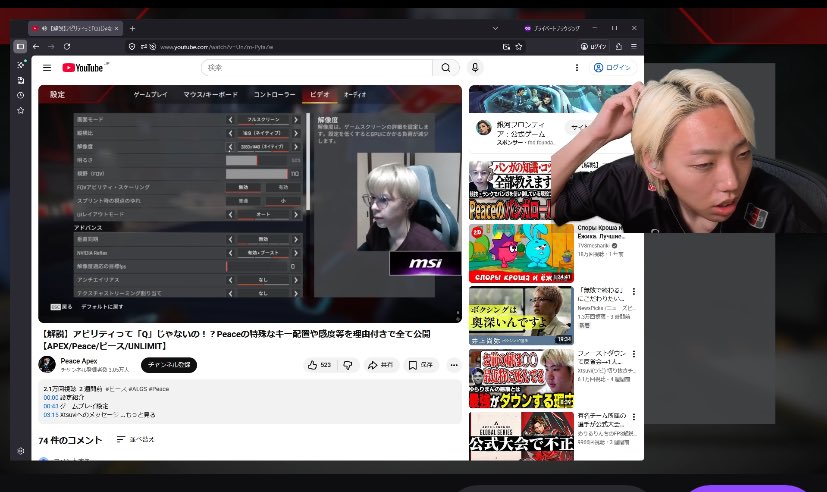This screenshot has width=827, height=492.
Task: Expand the list-all-tabs chevron in tab bar
Action: coord(495,28)
